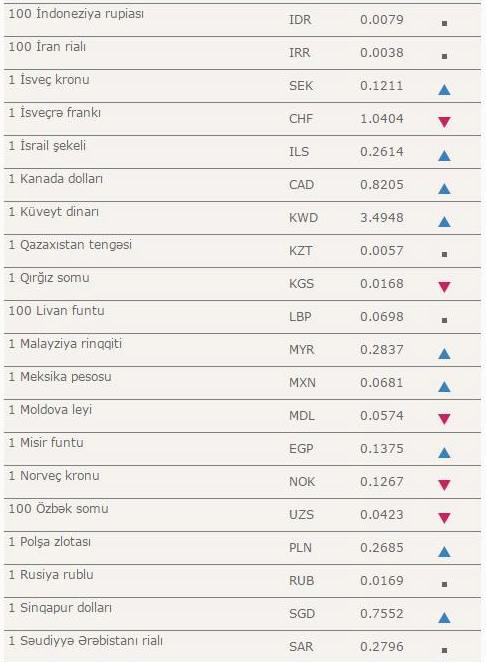Viewport: 486px width, 662px height.
Task: Click the blue up arrow for Kanada dolları
Action: [x=444, y=189]
